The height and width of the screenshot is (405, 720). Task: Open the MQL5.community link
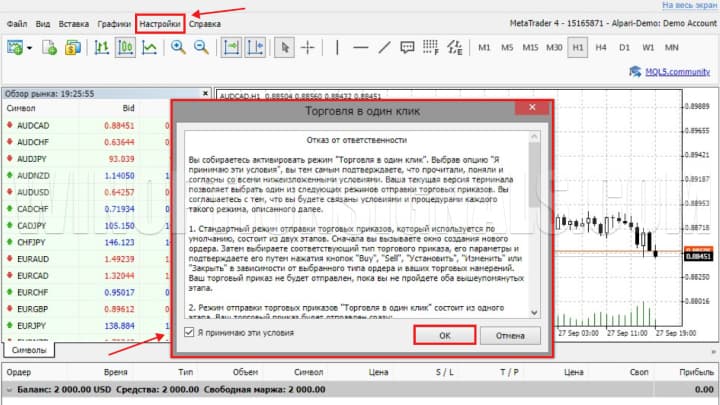point(677,72)
